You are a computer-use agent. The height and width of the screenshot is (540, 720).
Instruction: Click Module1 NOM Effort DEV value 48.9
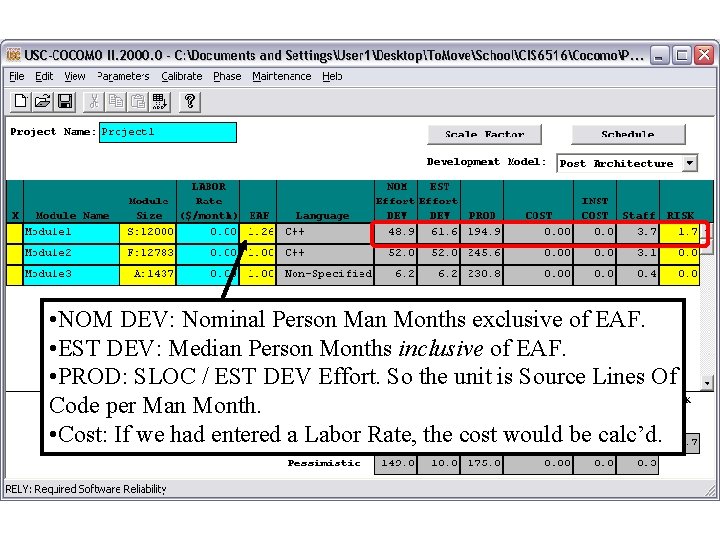(396, 232)
